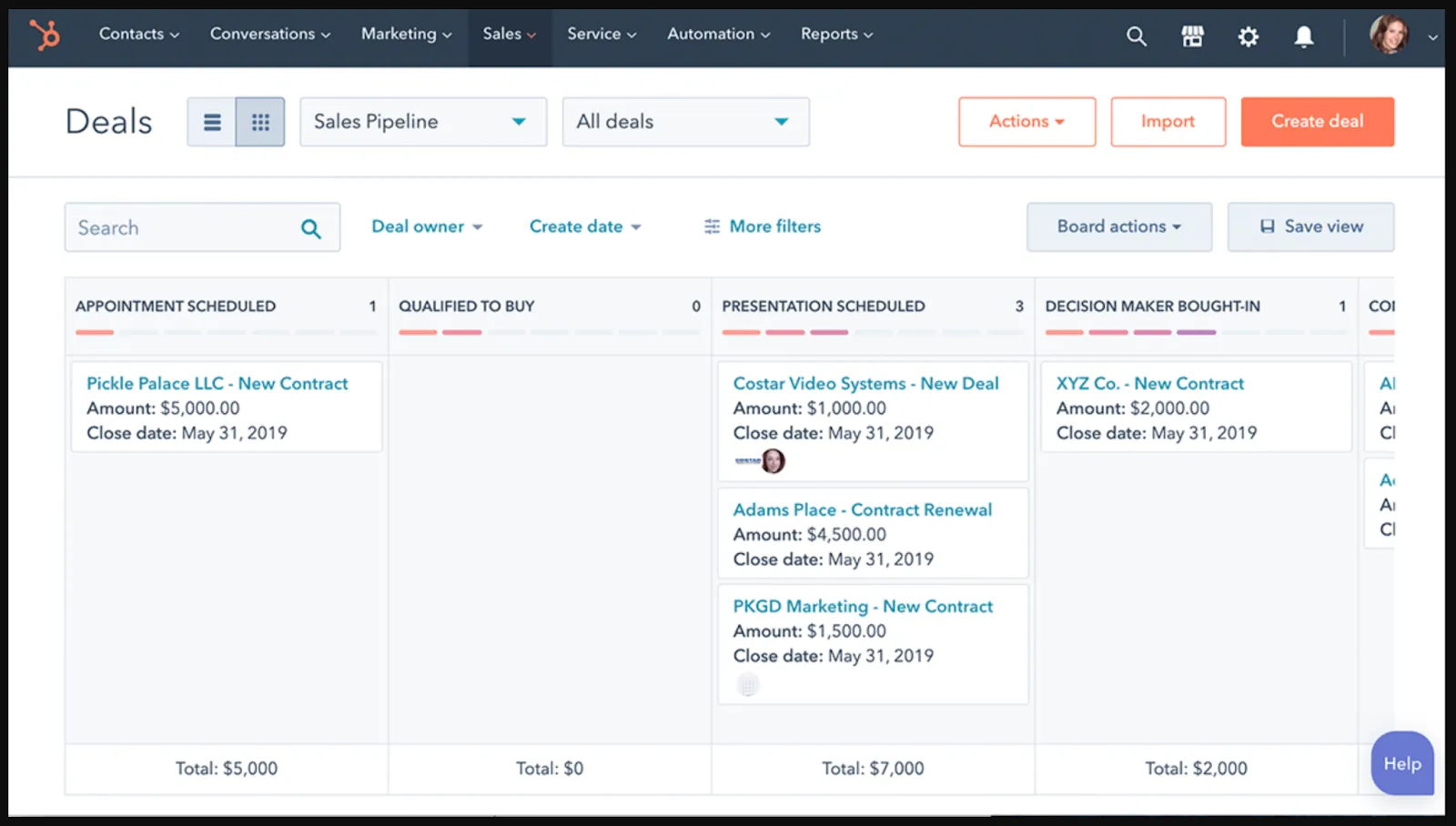Click the QUALIFIED TO BUY column header
This screenshot has width=1456, height=826.
pos(467,306)
